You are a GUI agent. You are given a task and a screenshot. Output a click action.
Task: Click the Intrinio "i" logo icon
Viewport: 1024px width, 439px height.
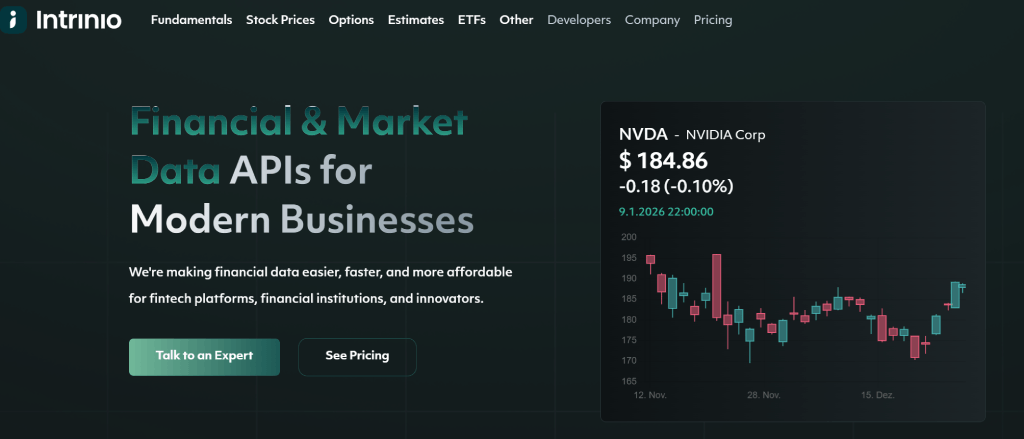[x=13, y=19]
